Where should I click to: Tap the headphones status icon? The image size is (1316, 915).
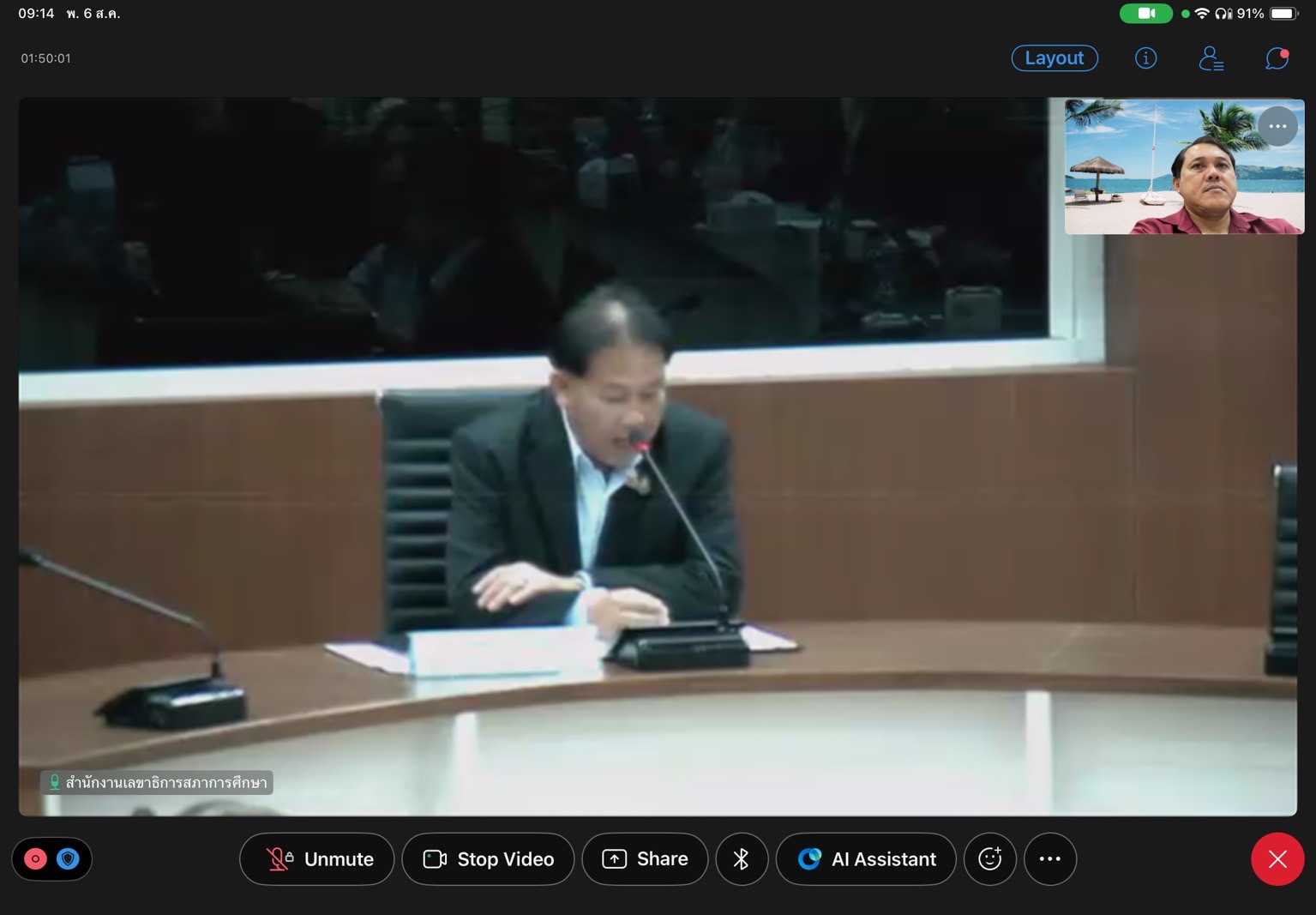(1223, 13)
